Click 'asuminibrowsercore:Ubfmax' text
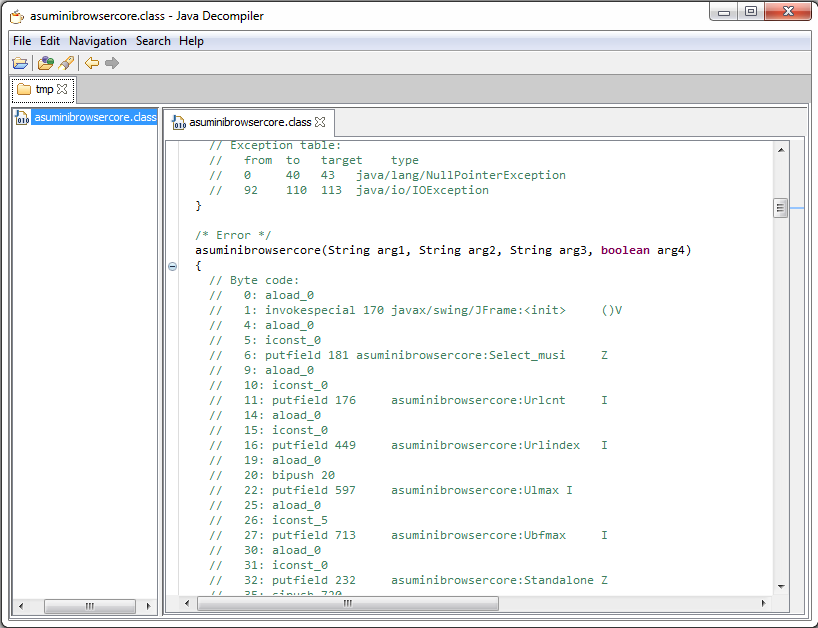 click(478, 536)
